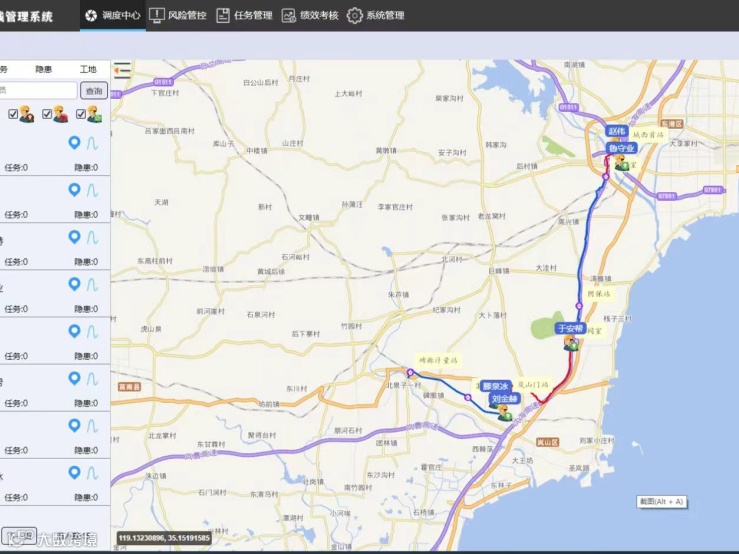This screenshot has width=739, height=554.
Task: Click the worker icon below 鲁守业 label
Action: point(621,163)
